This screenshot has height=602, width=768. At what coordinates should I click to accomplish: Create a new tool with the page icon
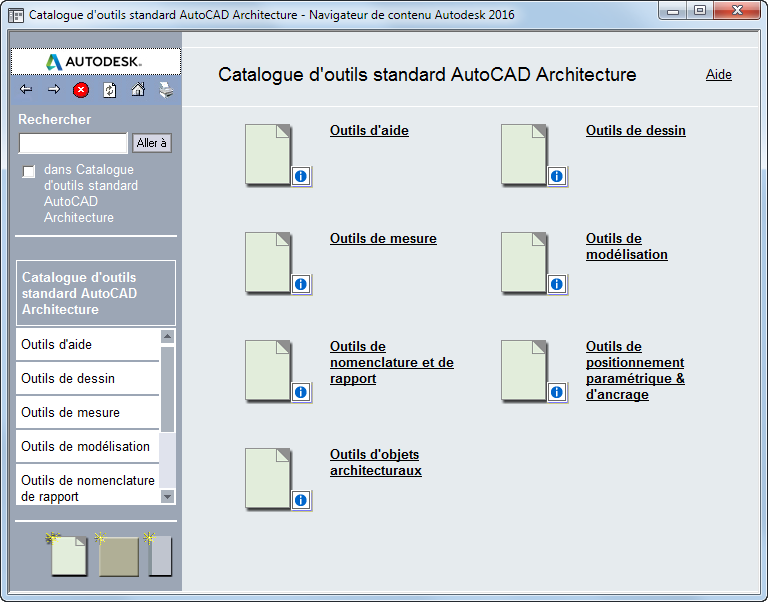tap(68, 555)
